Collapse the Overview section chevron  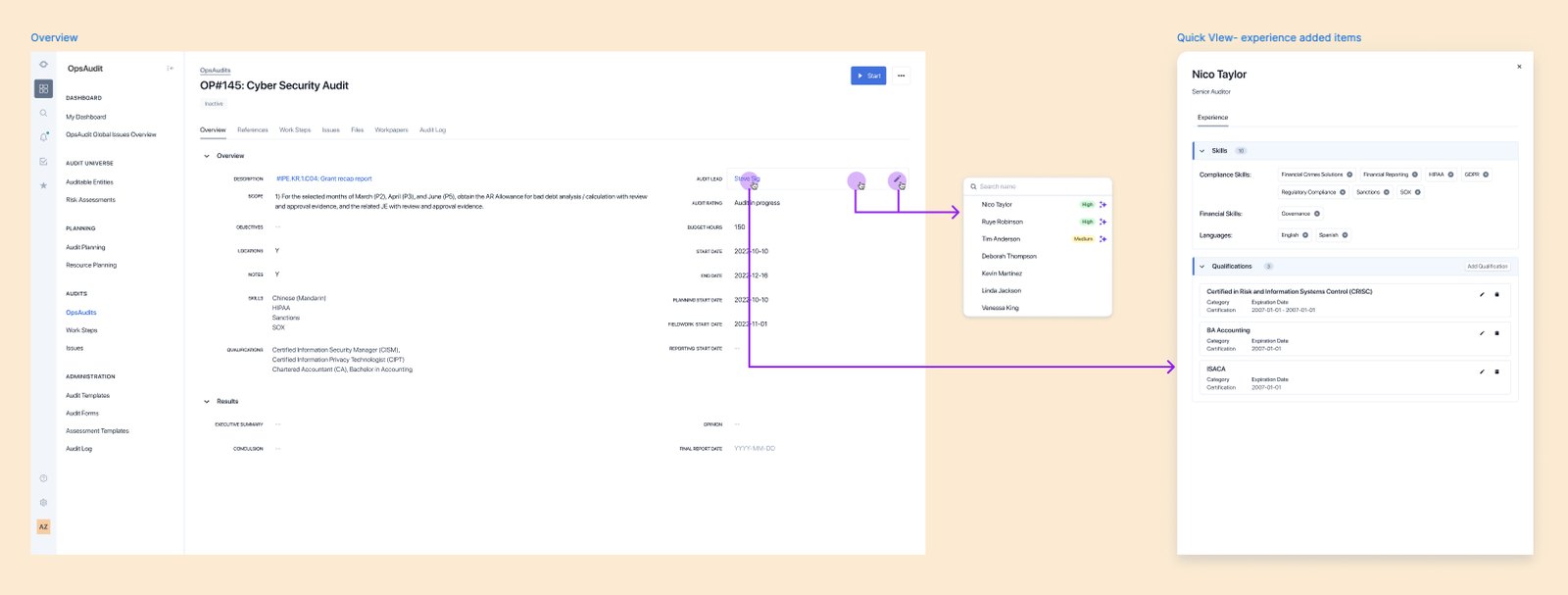click(x=207, y=156)
